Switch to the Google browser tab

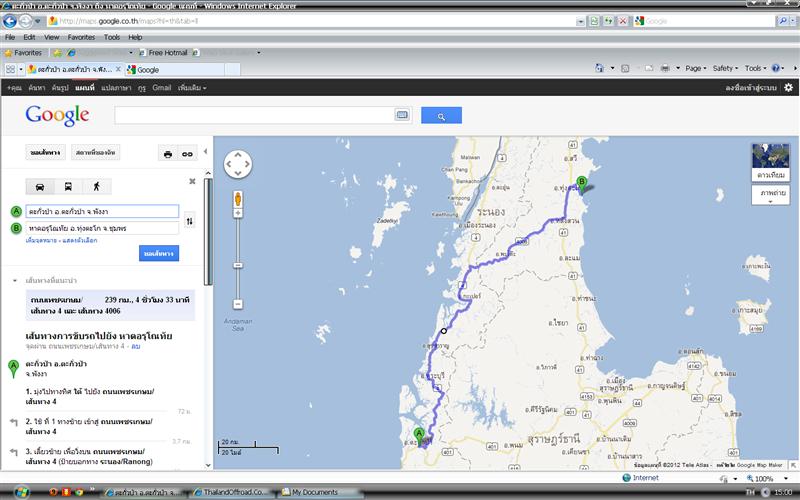(x=147, y=70)
